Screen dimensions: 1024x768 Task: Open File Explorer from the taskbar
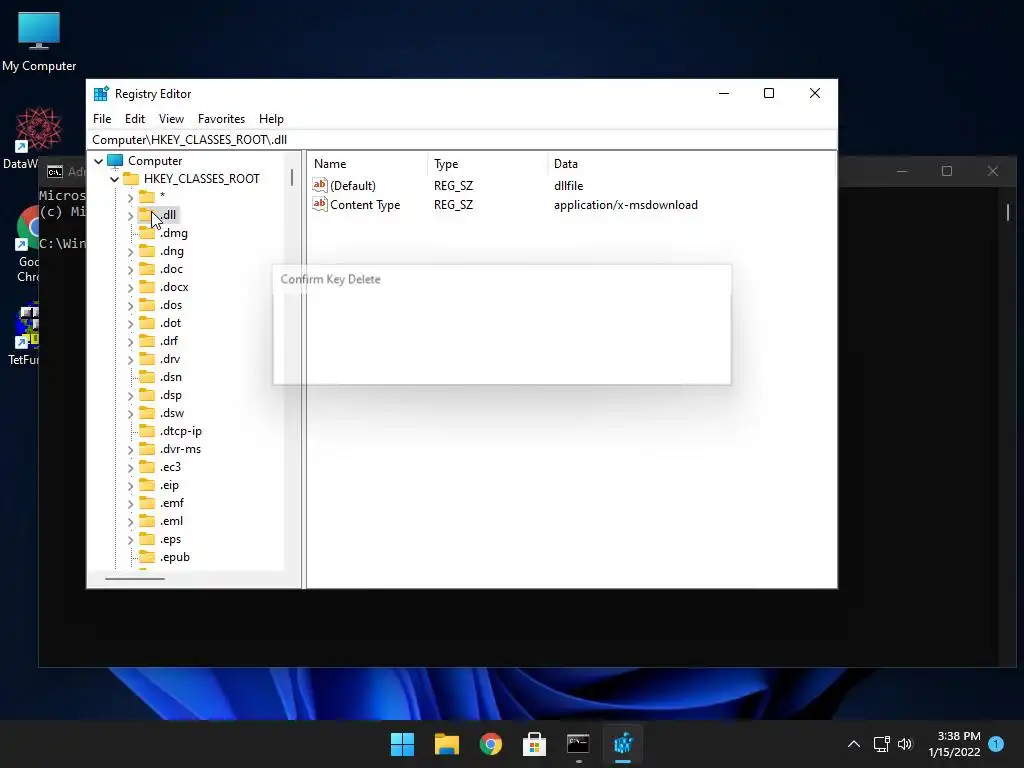point(447,744)
